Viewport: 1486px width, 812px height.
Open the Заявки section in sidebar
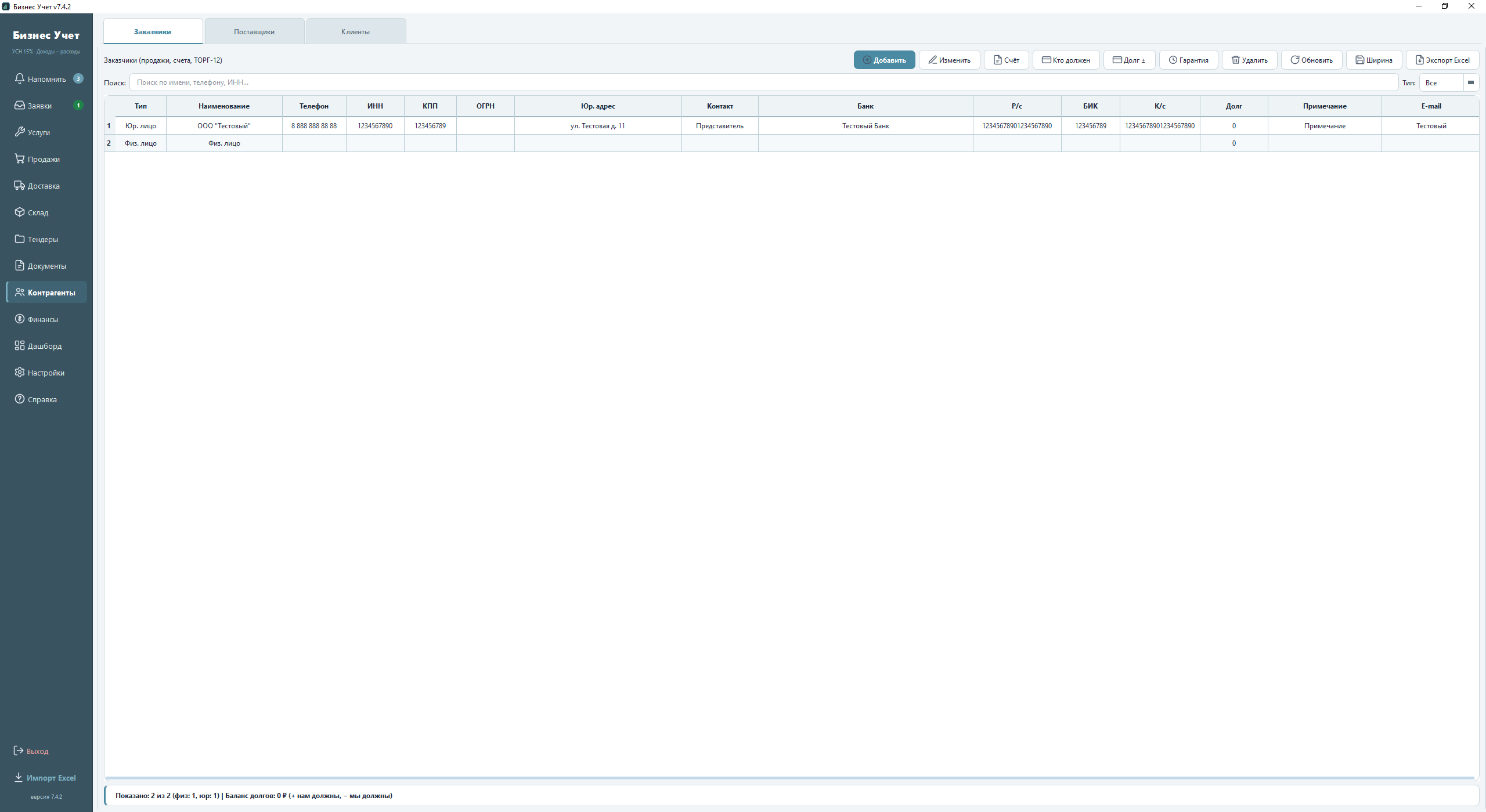click(46, 106)
